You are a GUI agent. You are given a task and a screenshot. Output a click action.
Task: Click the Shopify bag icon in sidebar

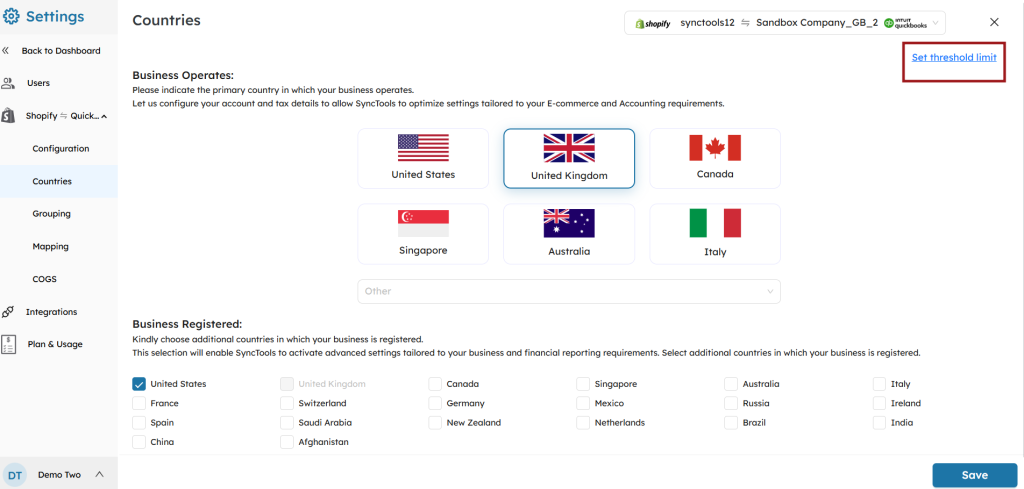coord(9,116)
